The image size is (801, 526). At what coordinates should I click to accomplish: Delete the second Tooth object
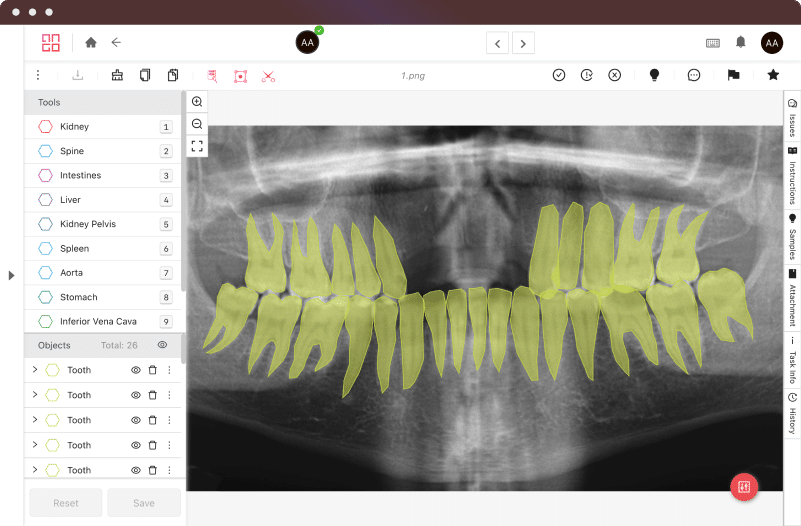(x=152, y=395)
